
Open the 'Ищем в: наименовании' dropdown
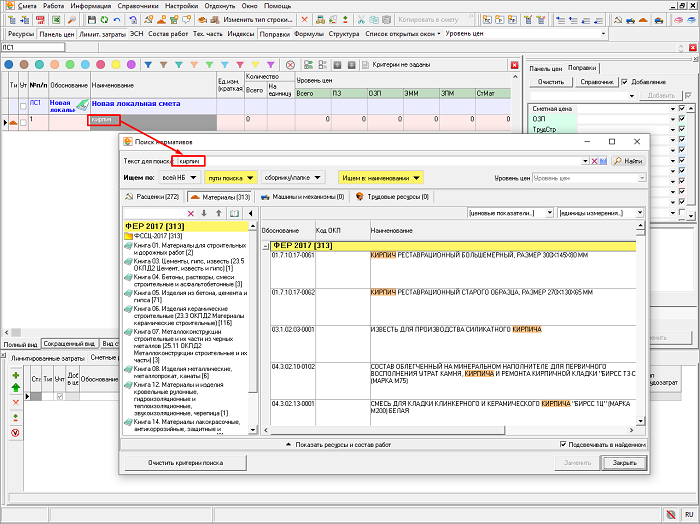tap(381, 178)
